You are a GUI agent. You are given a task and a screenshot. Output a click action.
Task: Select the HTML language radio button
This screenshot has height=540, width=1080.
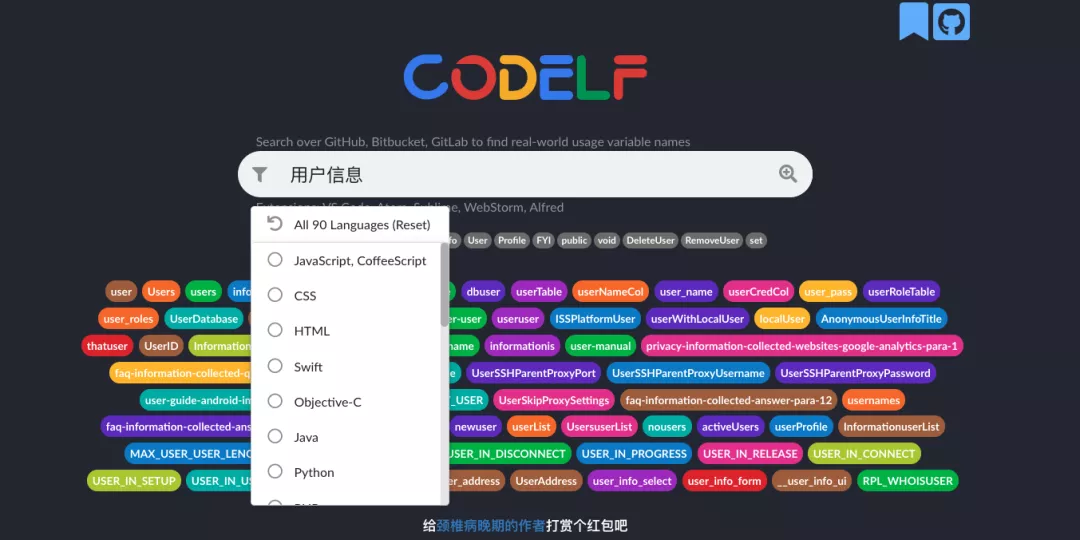tap(275, 330)
